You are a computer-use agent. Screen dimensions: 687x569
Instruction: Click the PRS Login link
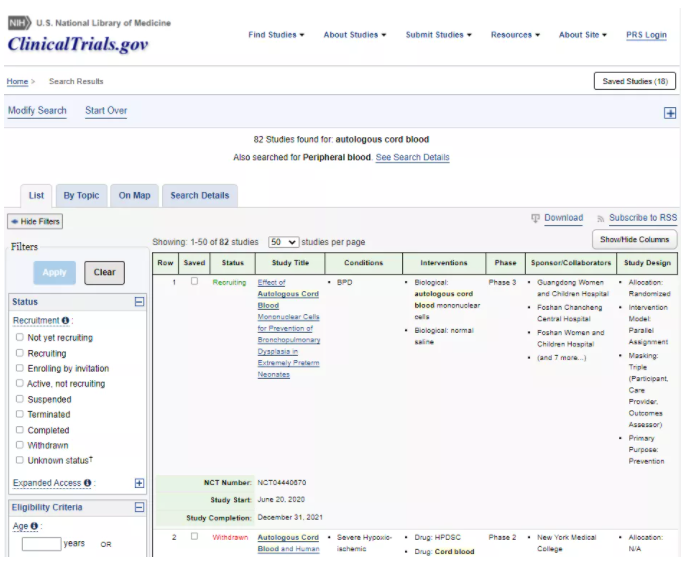coord(646,35)
